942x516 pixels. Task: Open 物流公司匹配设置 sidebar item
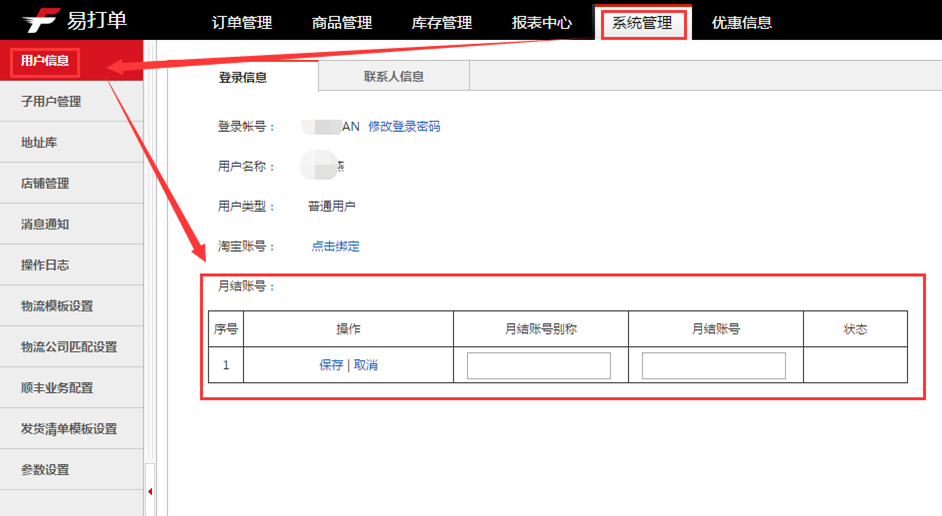pyautogui.click(x=69, y=347)
